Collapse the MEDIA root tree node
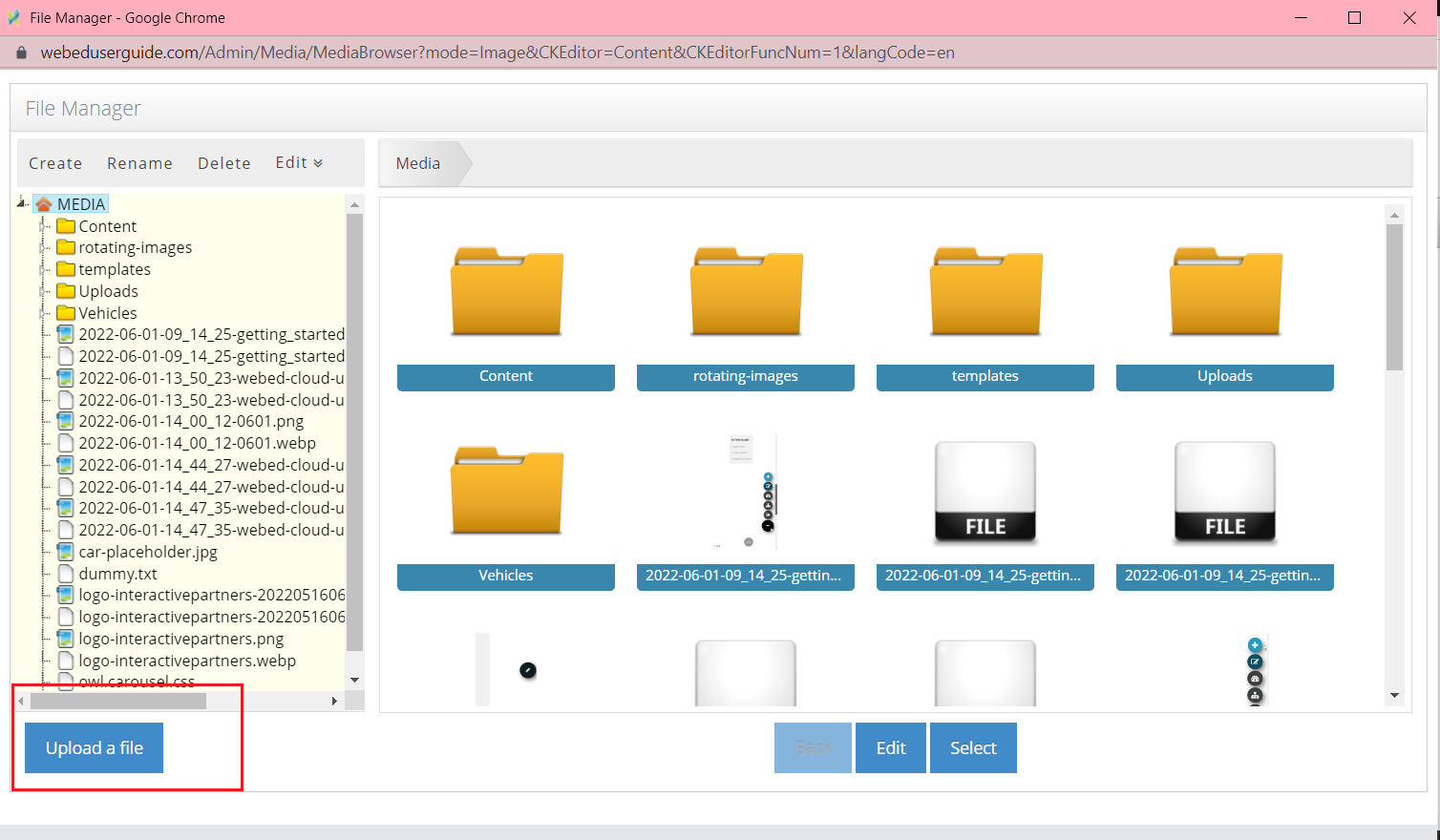 click(21, 202)
